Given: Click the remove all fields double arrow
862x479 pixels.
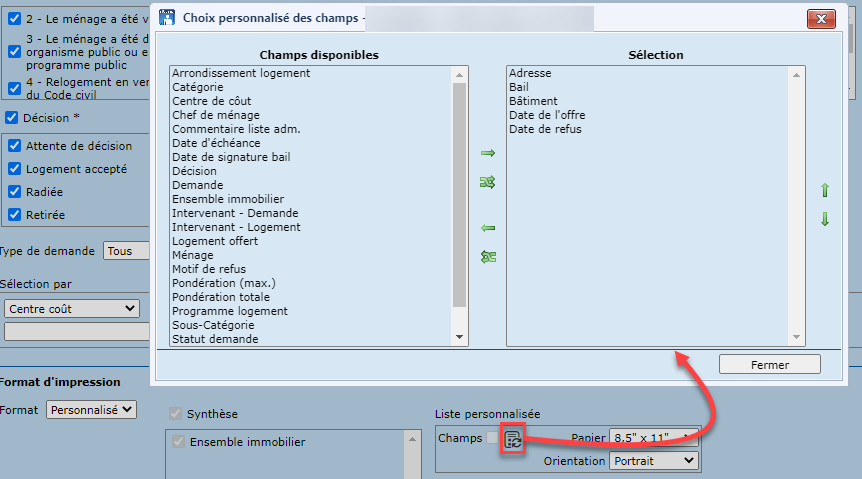Looking at the screenshot, I should click(488, 257).
